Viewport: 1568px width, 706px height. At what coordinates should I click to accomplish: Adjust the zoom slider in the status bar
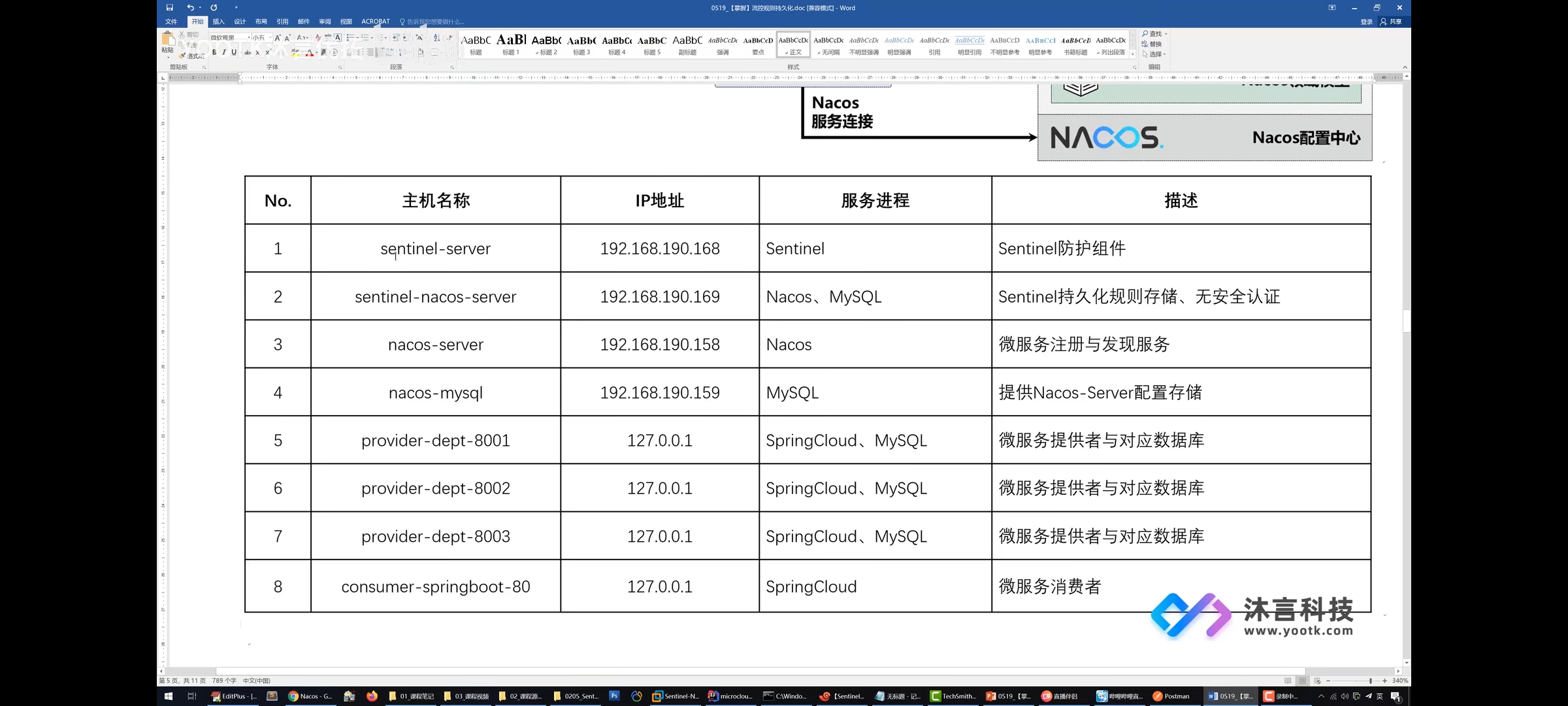point(1371,681)
